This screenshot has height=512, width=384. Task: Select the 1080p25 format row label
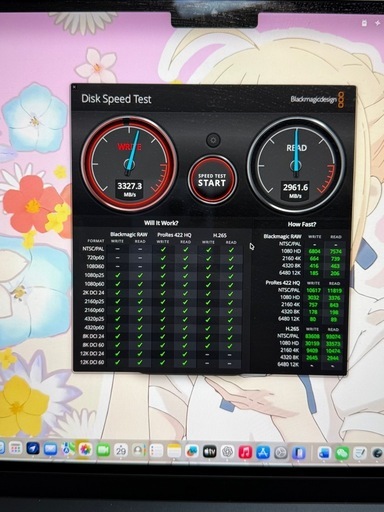pos(95,275)
